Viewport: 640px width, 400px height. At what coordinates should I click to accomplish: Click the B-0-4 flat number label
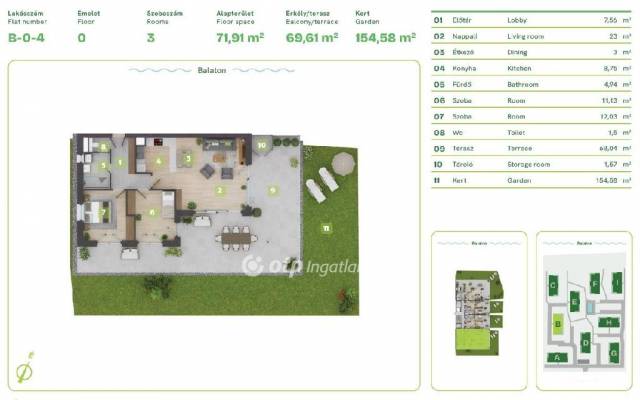27,37
